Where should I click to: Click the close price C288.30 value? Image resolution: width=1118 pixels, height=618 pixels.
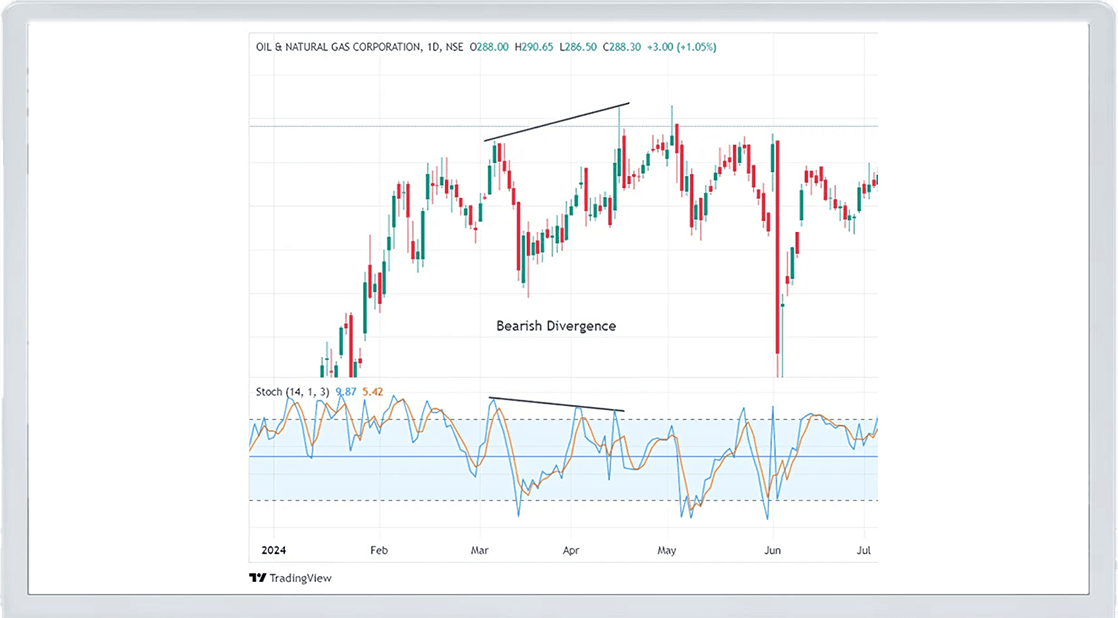[x=623, y=47]
